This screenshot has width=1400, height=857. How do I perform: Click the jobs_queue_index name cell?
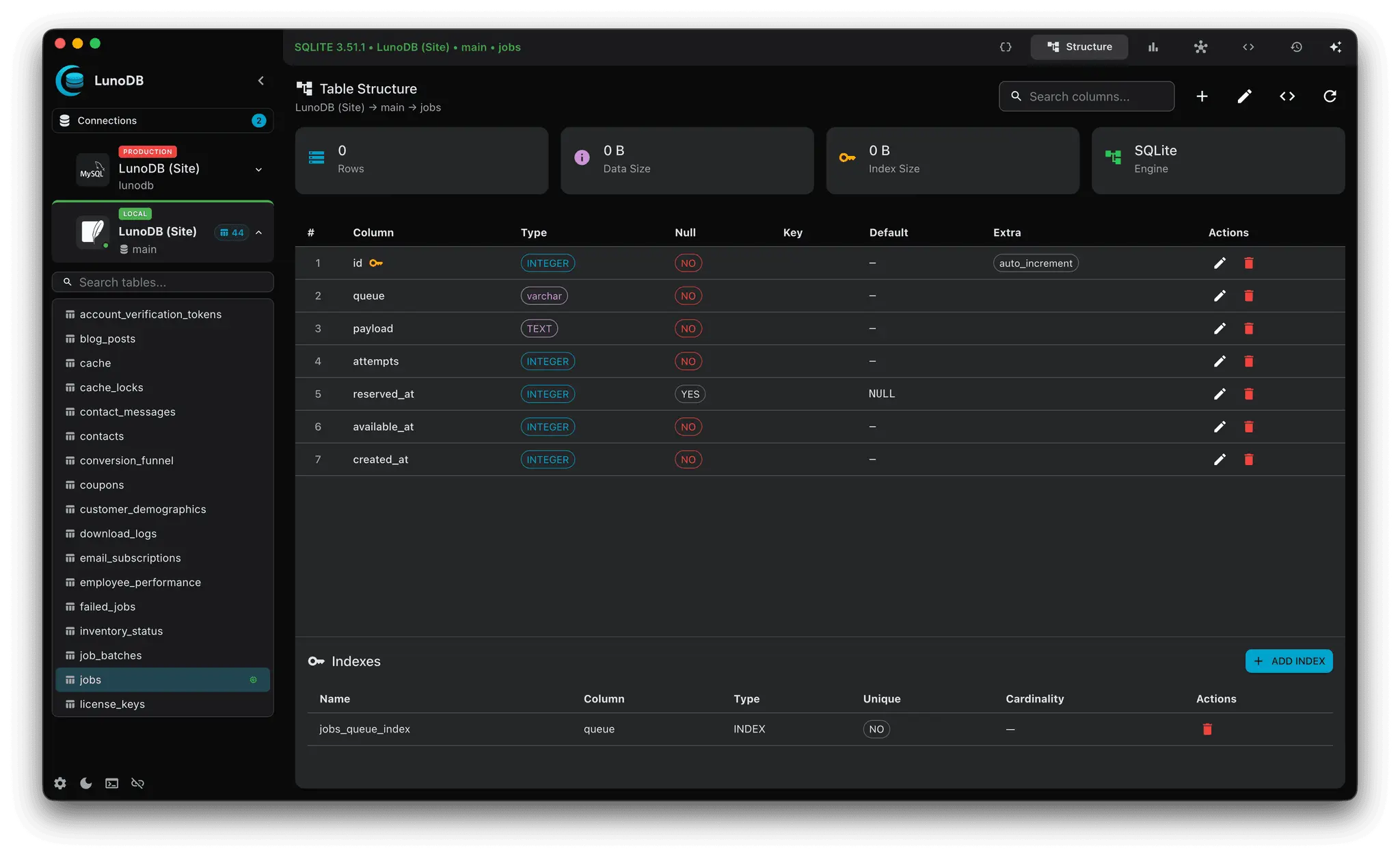pyautogui.click(x=365, y=729)
